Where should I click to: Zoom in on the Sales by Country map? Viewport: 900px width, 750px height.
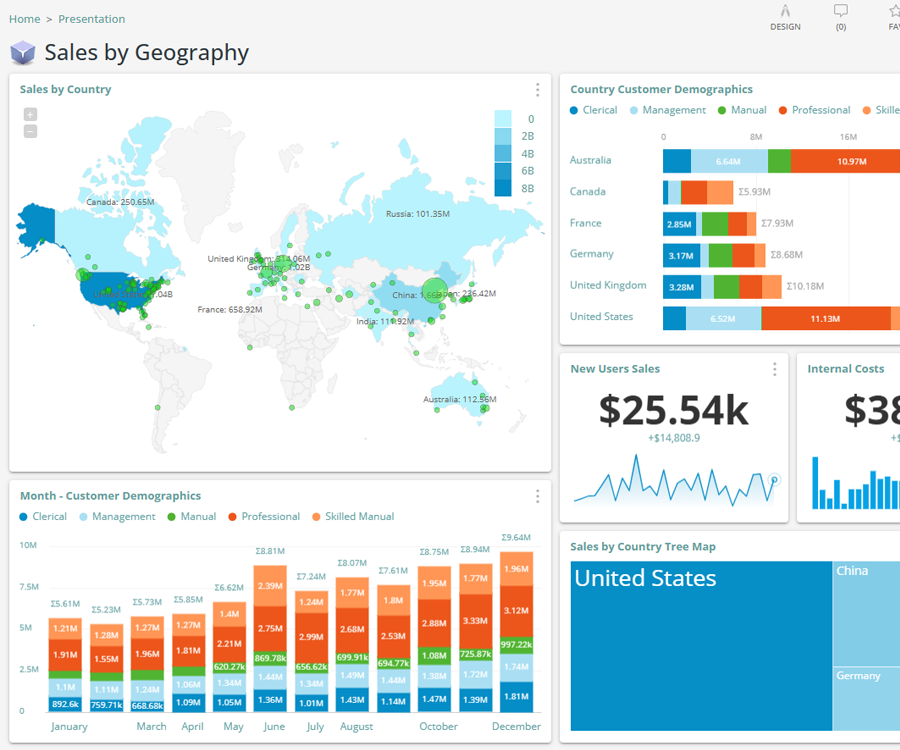pyautogui.click(x=30, y=114)
